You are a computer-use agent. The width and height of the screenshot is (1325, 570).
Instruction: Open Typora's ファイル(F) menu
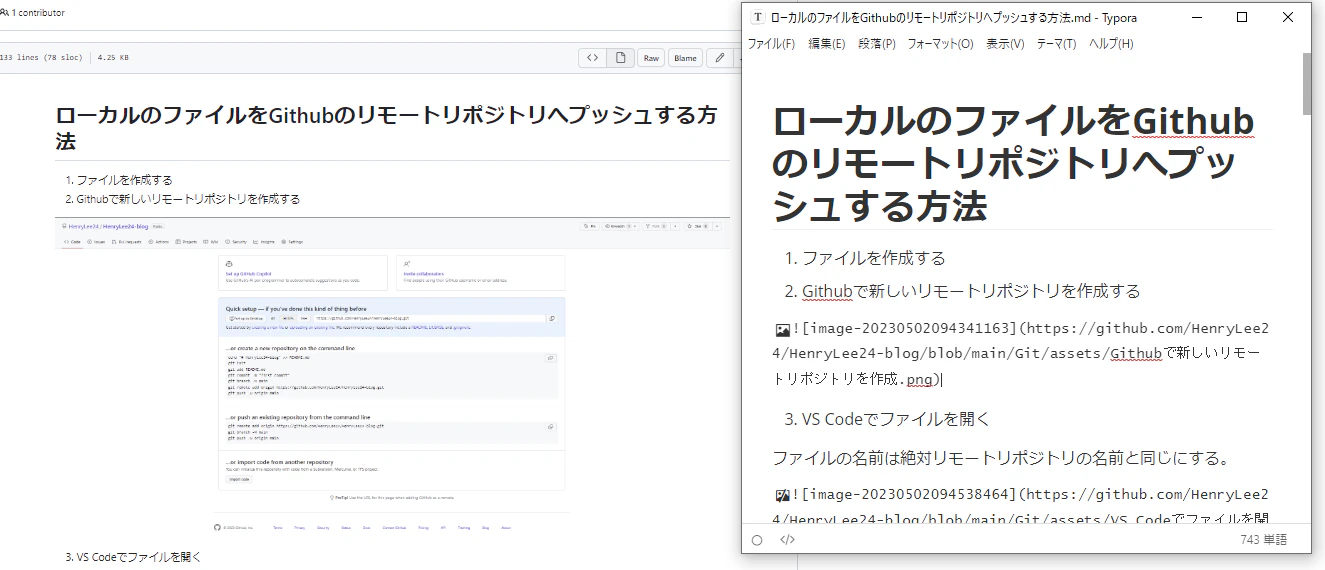click(x=771, y=44)
